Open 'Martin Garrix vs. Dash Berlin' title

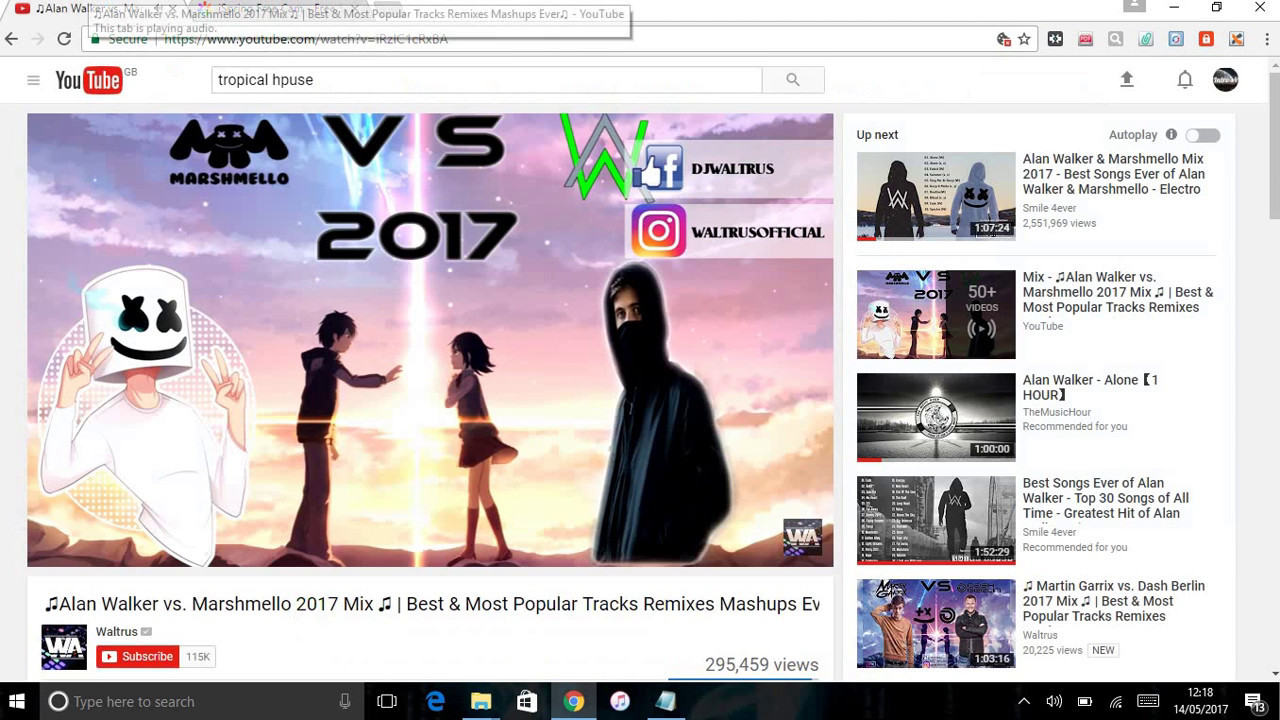[1113, 601]
